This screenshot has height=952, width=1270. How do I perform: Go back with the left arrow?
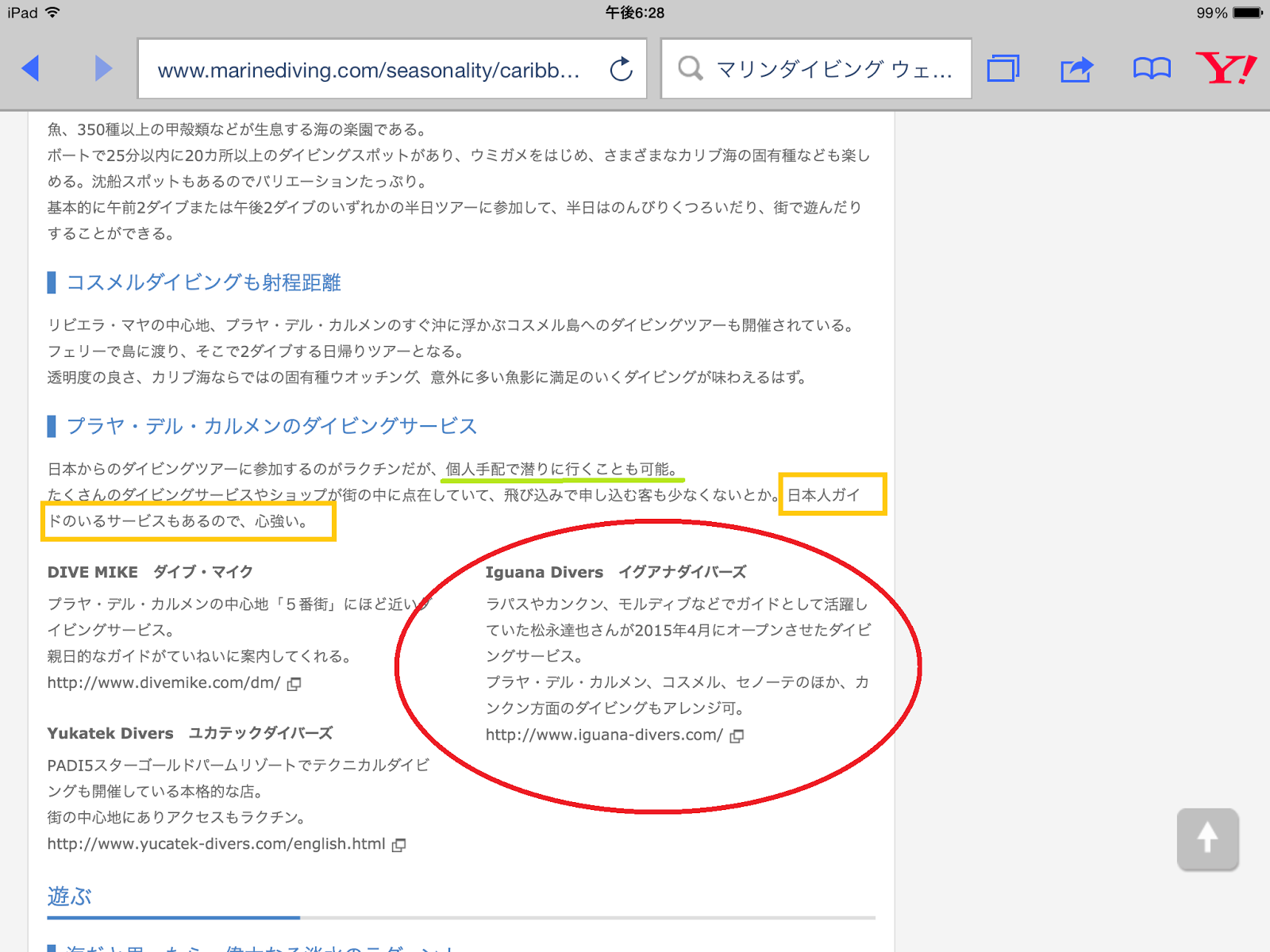tap(30, 68)
